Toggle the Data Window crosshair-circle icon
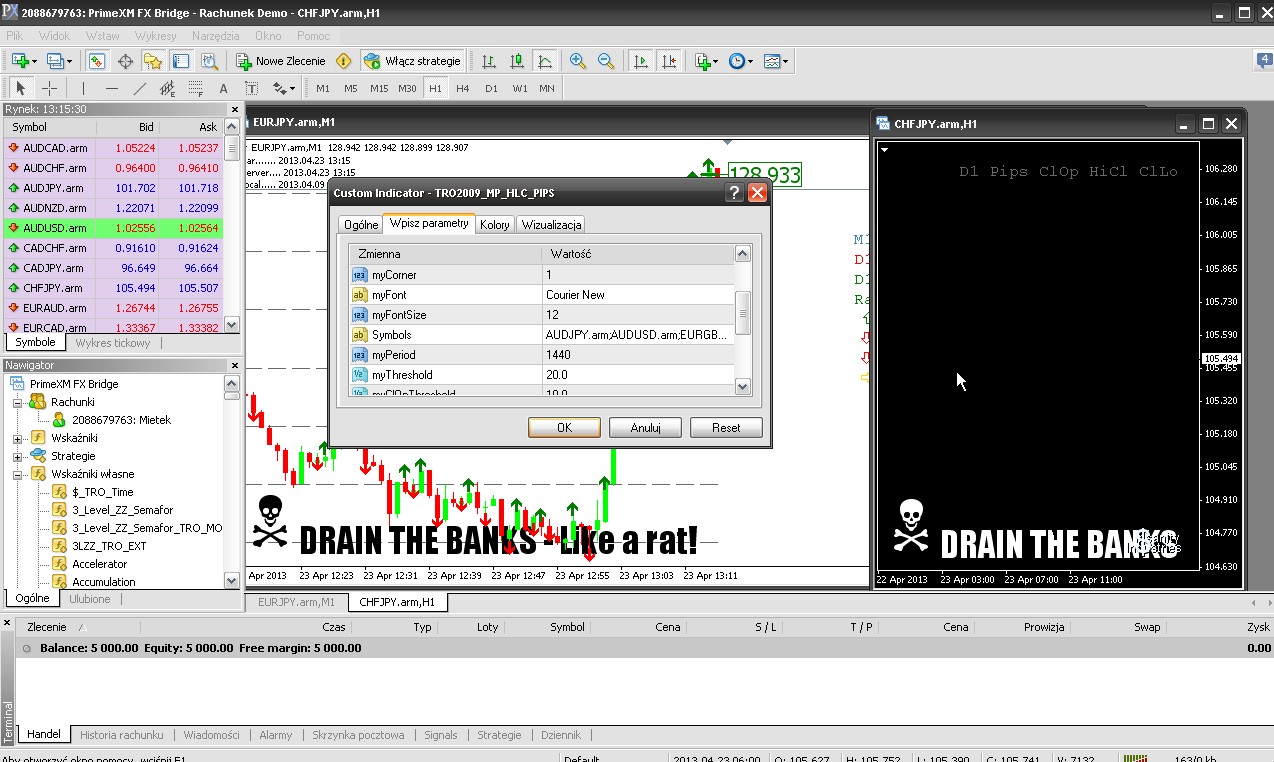Image resolution: width=1274 pixels, height=762 pixels. (125, 61)
